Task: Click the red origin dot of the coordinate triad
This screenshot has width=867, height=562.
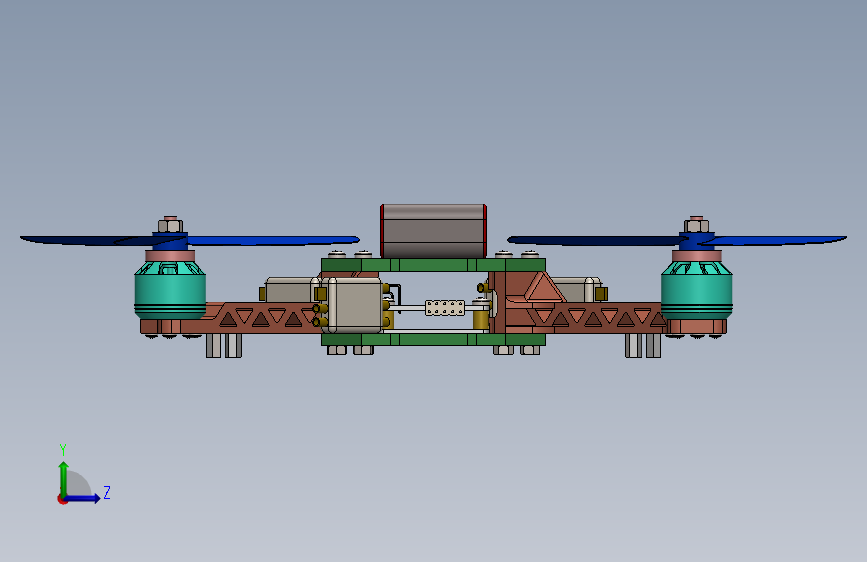Action: 62,500
